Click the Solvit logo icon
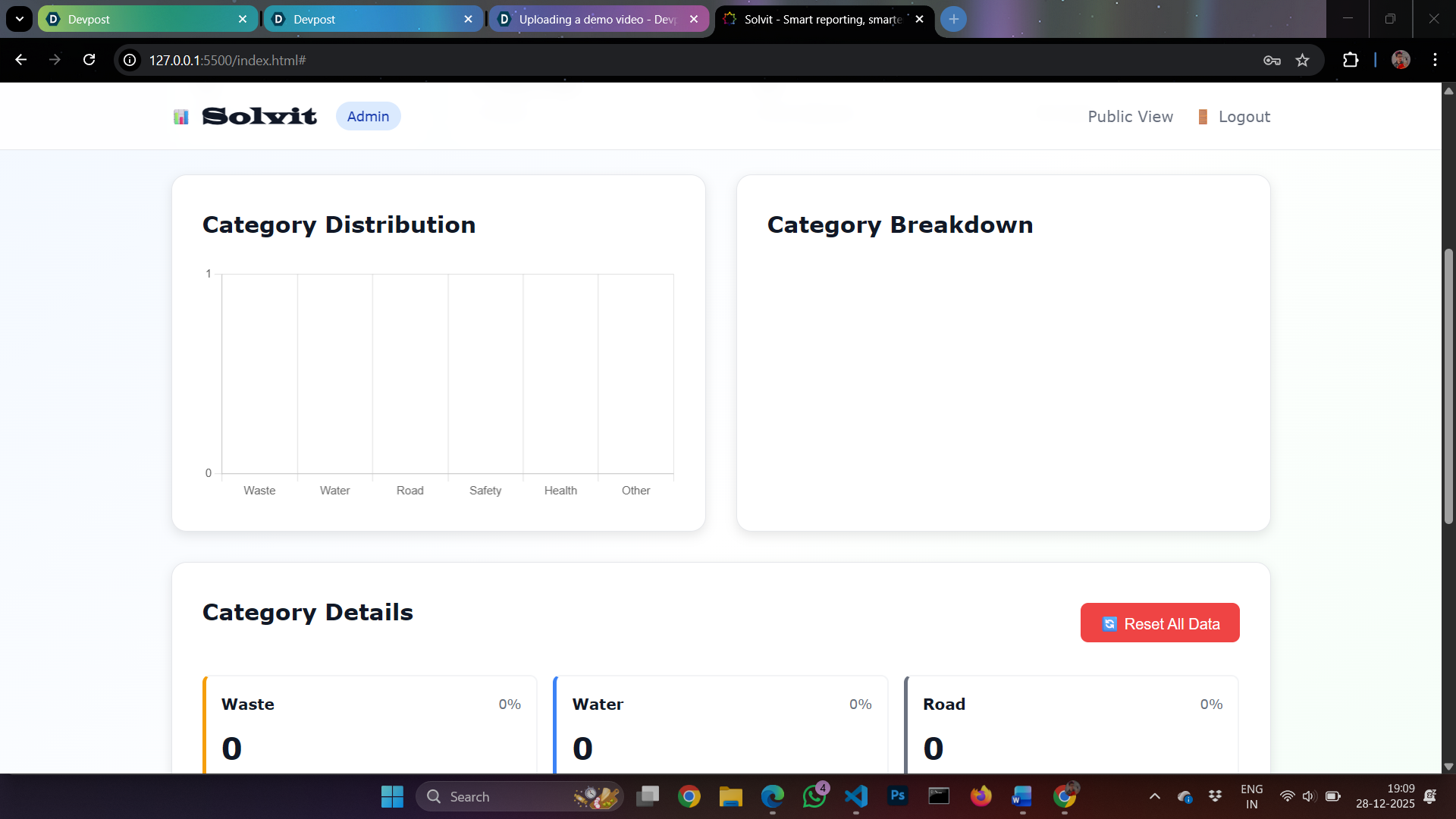Viewport: 1456px width, 819px height. (180, 117)
